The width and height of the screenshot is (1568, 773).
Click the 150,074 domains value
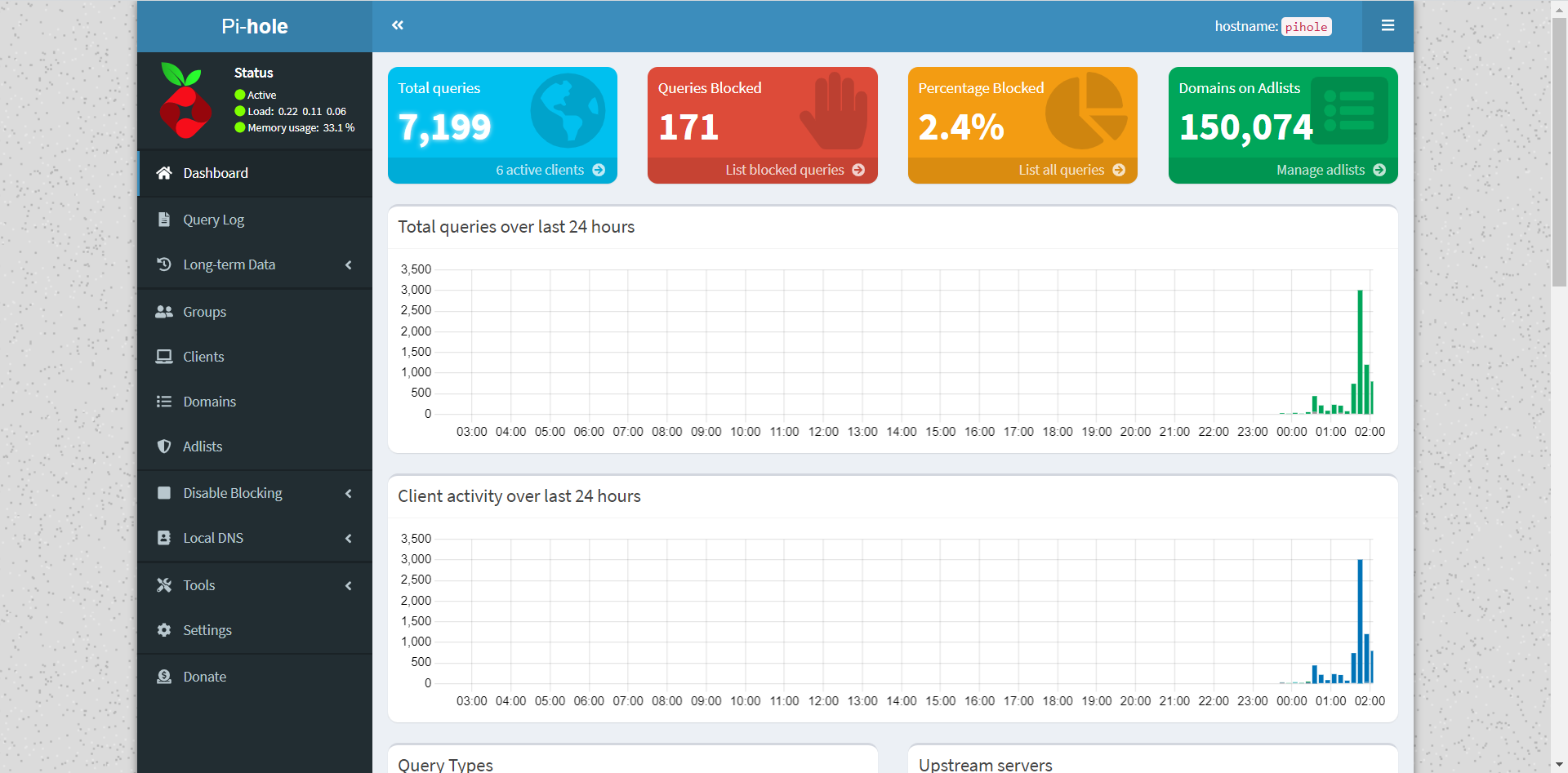tap(1246, 127)
